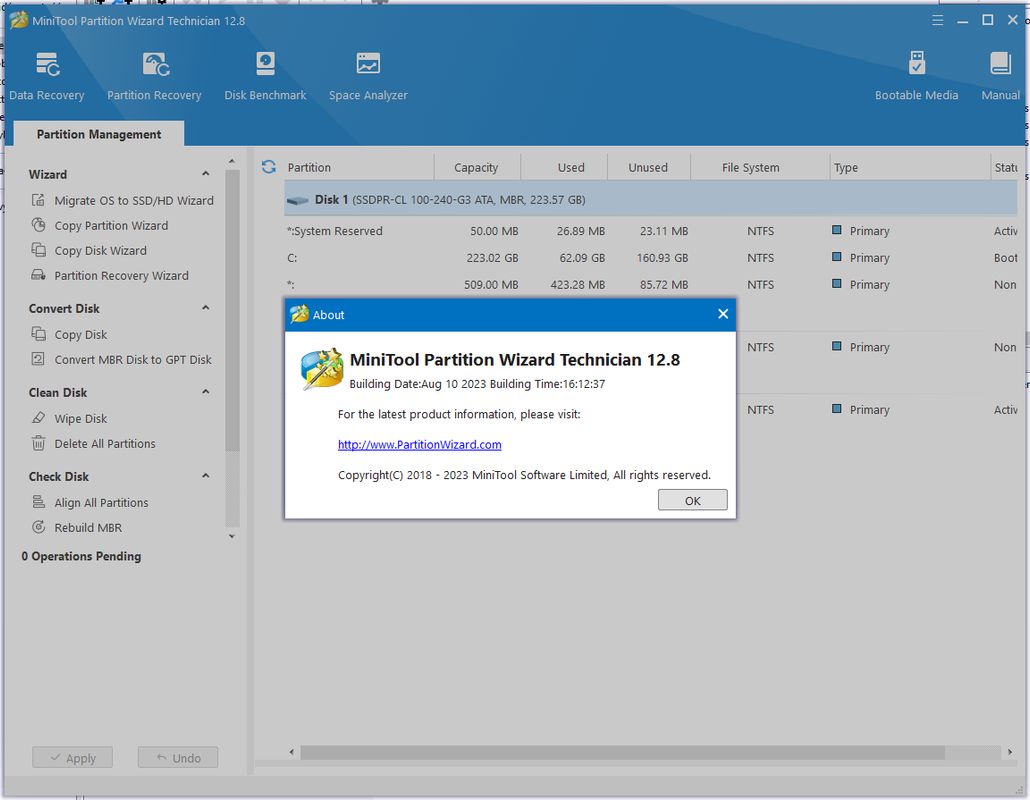Click the 26.89 MB used value

pyautogui.click(x=581, y=231)
